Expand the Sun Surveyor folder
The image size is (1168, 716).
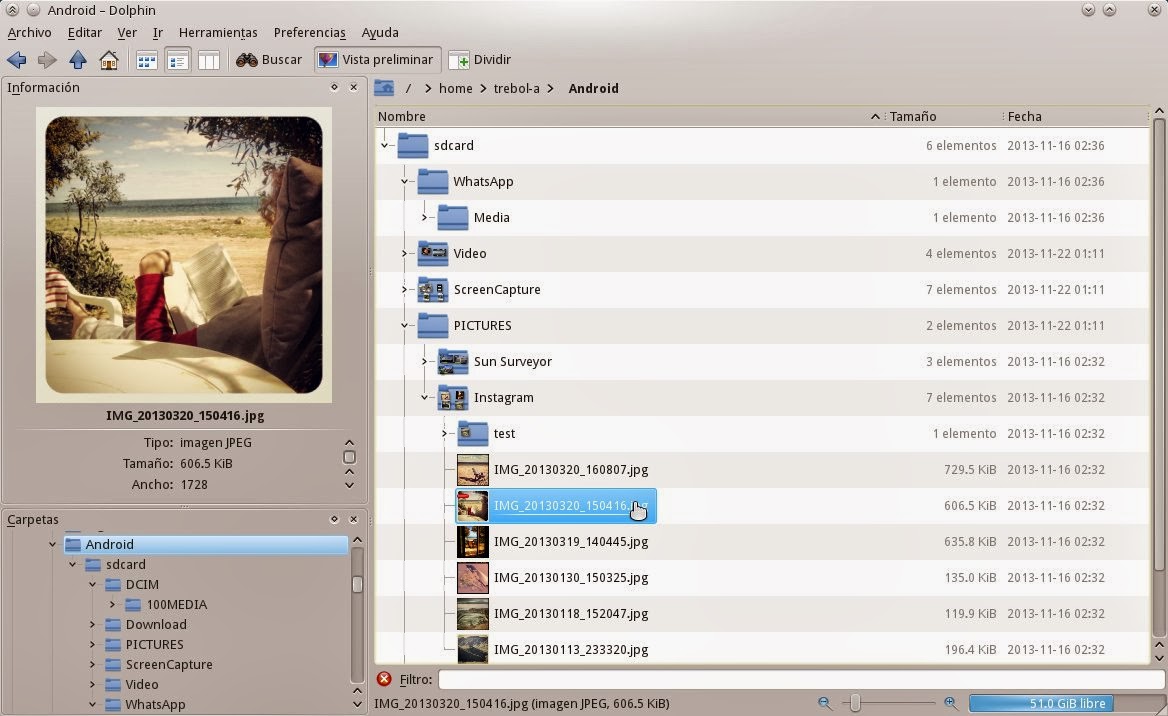coord(425,362)
